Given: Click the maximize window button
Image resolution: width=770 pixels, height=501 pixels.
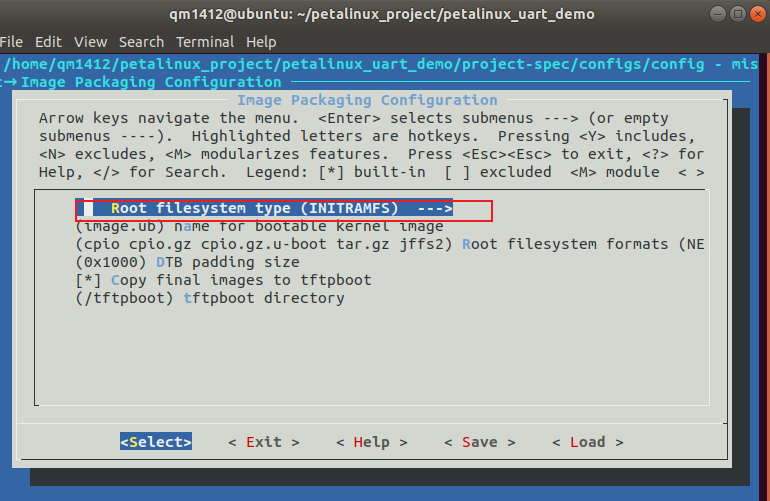Looking at the screenshot, I should tap(738, 14).
